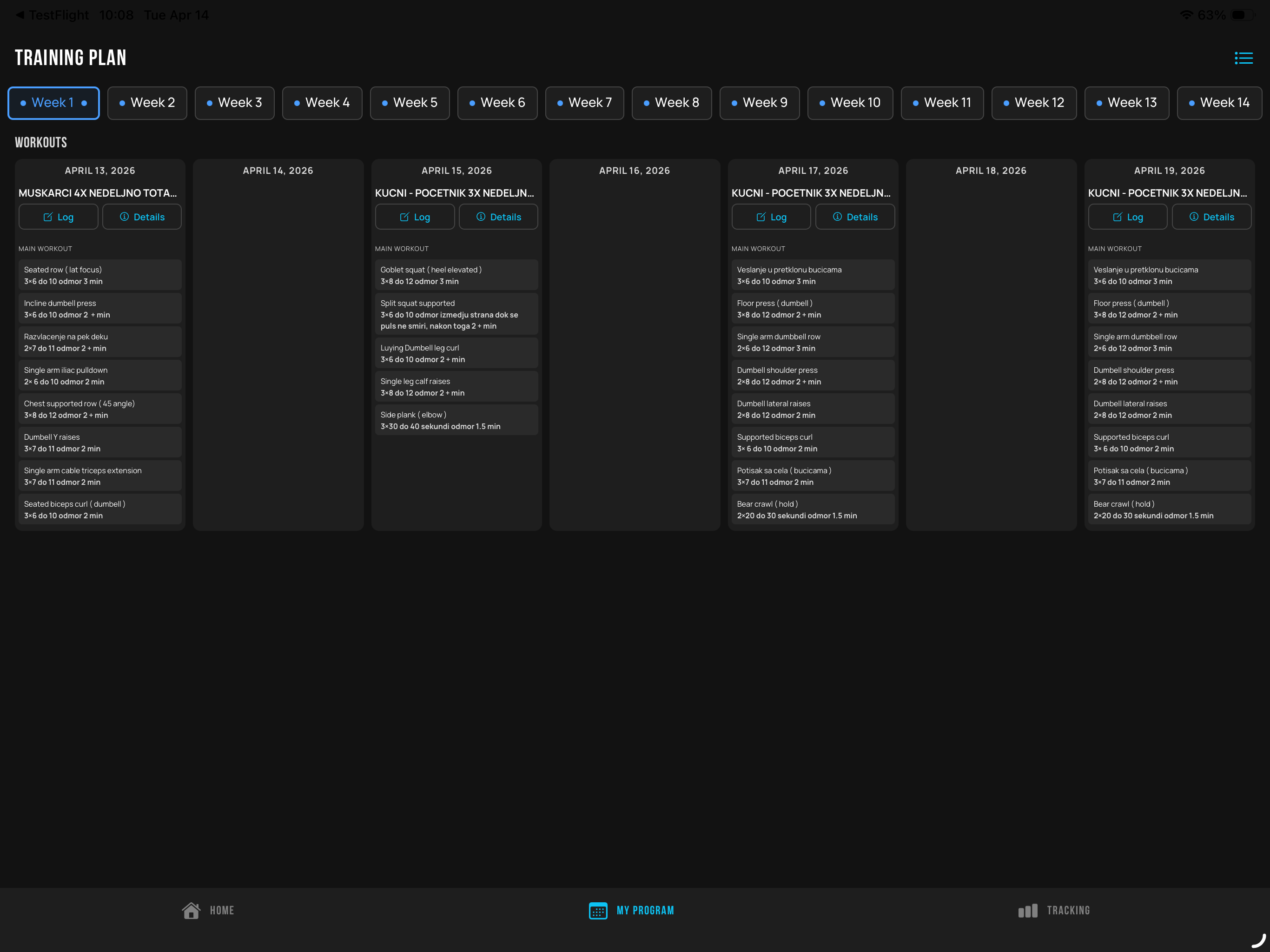Select April 17 'Single arm dumbbell row'
Viewport: 1270px width, 952px height.
coord(813,342)
